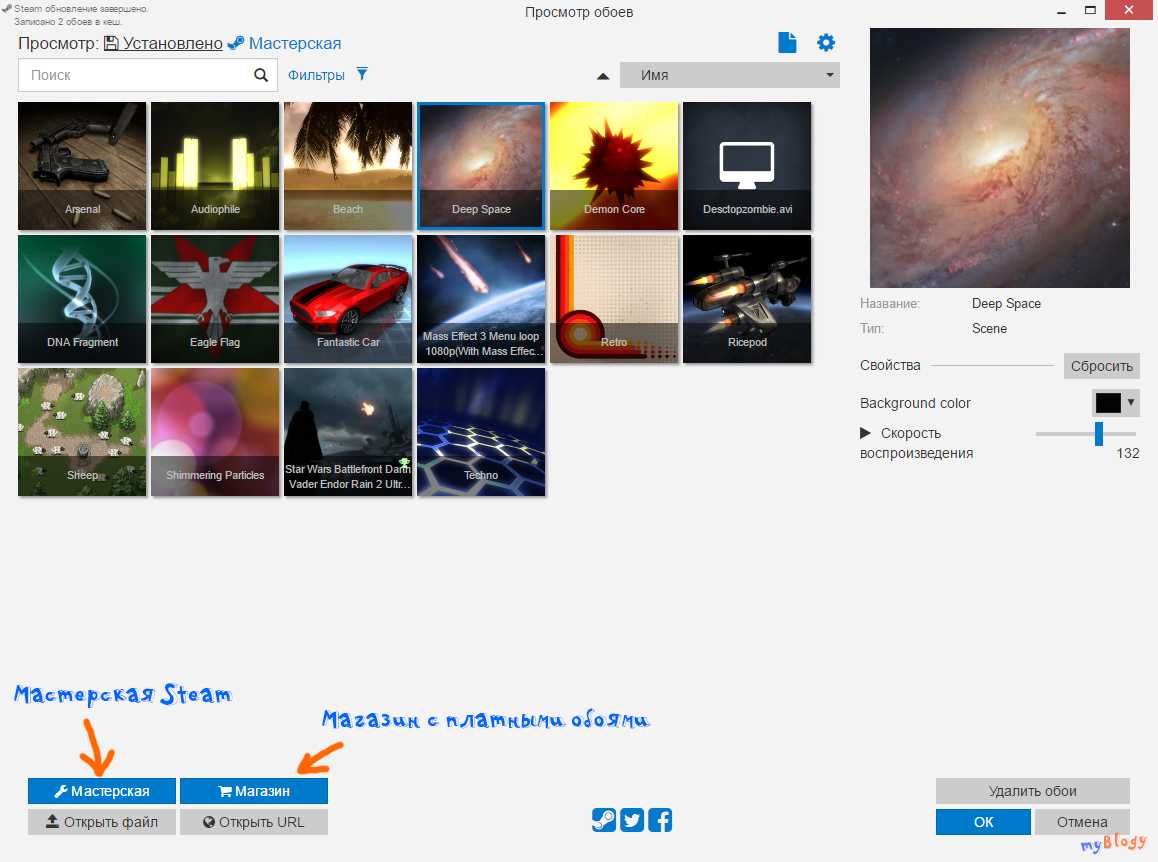Click the filter funnel icon
The height and width of the screenshot is (862, 1158).
(x=362, y=75)
